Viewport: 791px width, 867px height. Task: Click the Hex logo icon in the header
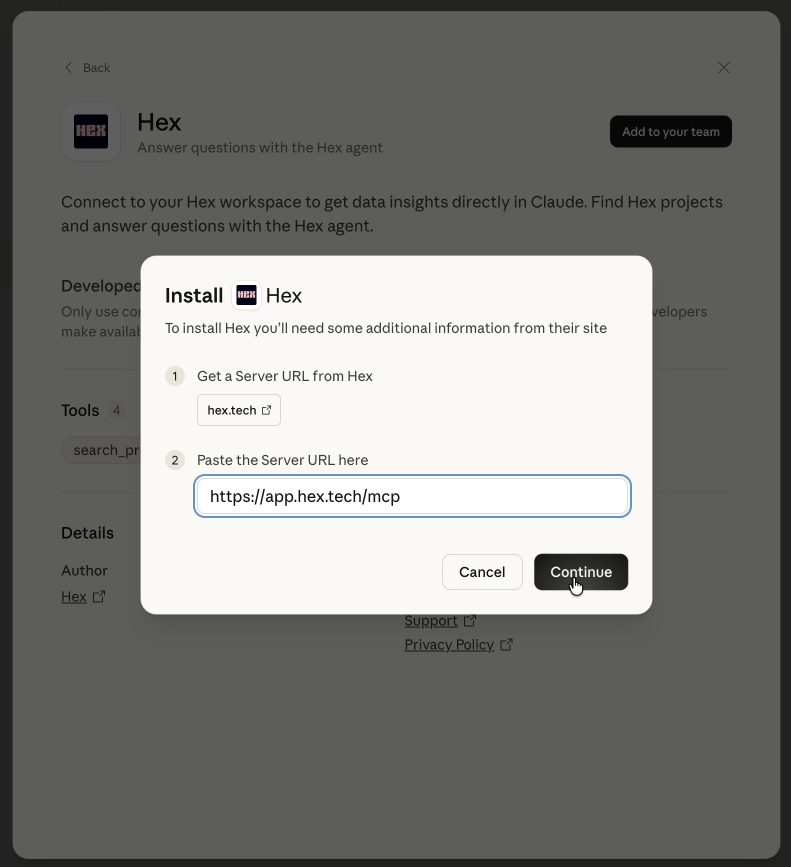pyautogui.click(x=90, y=131)
